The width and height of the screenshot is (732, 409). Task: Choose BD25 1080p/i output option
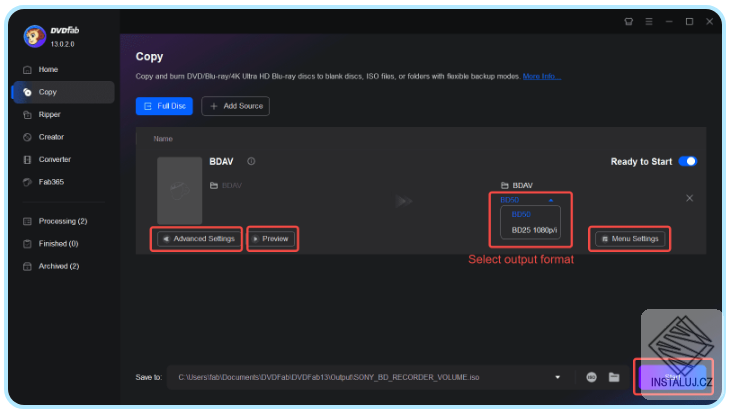pyautogui.click(x=534, y=230)
